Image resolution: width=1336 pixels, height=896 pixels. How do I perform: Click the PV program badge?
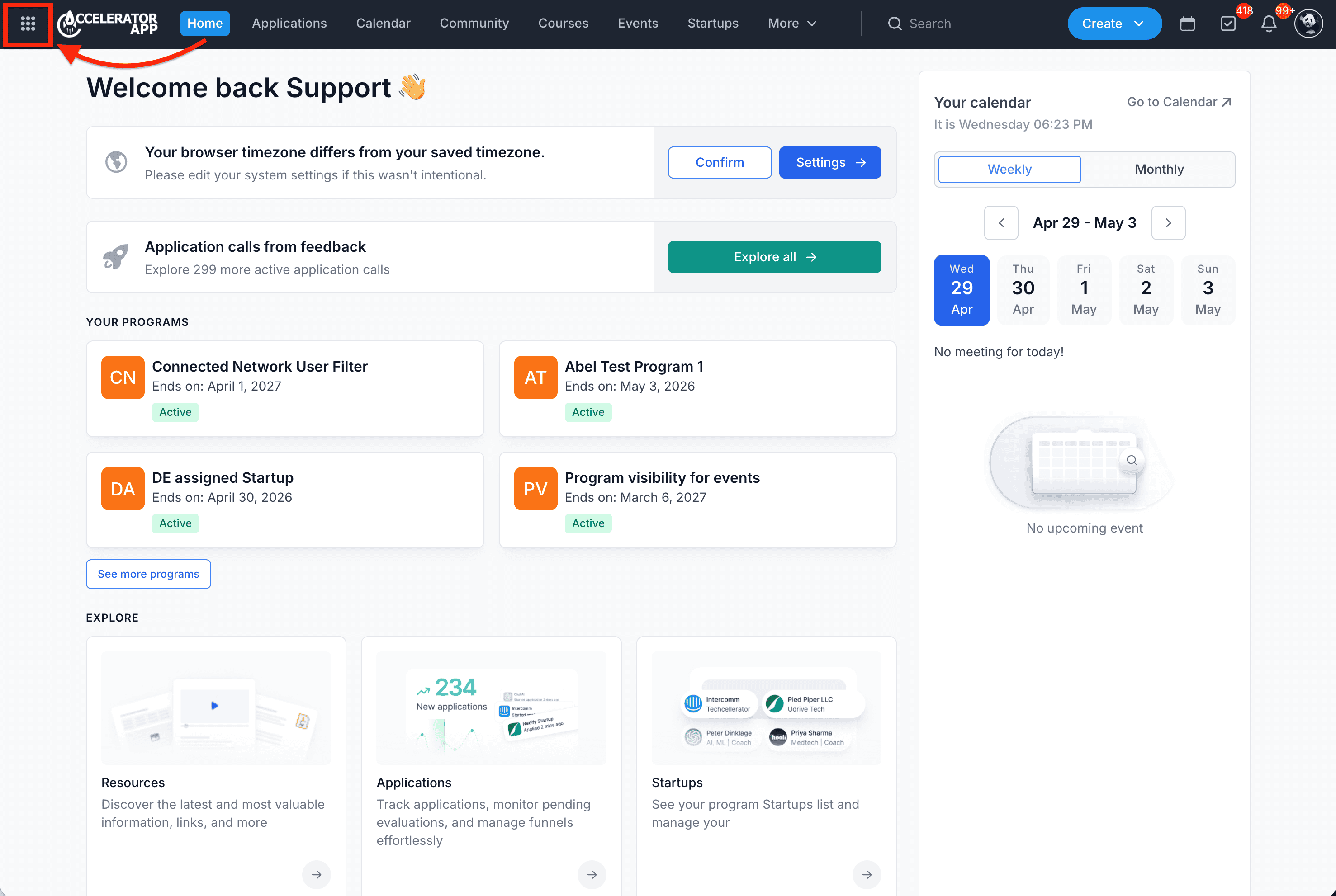click(x=535, y=489)
